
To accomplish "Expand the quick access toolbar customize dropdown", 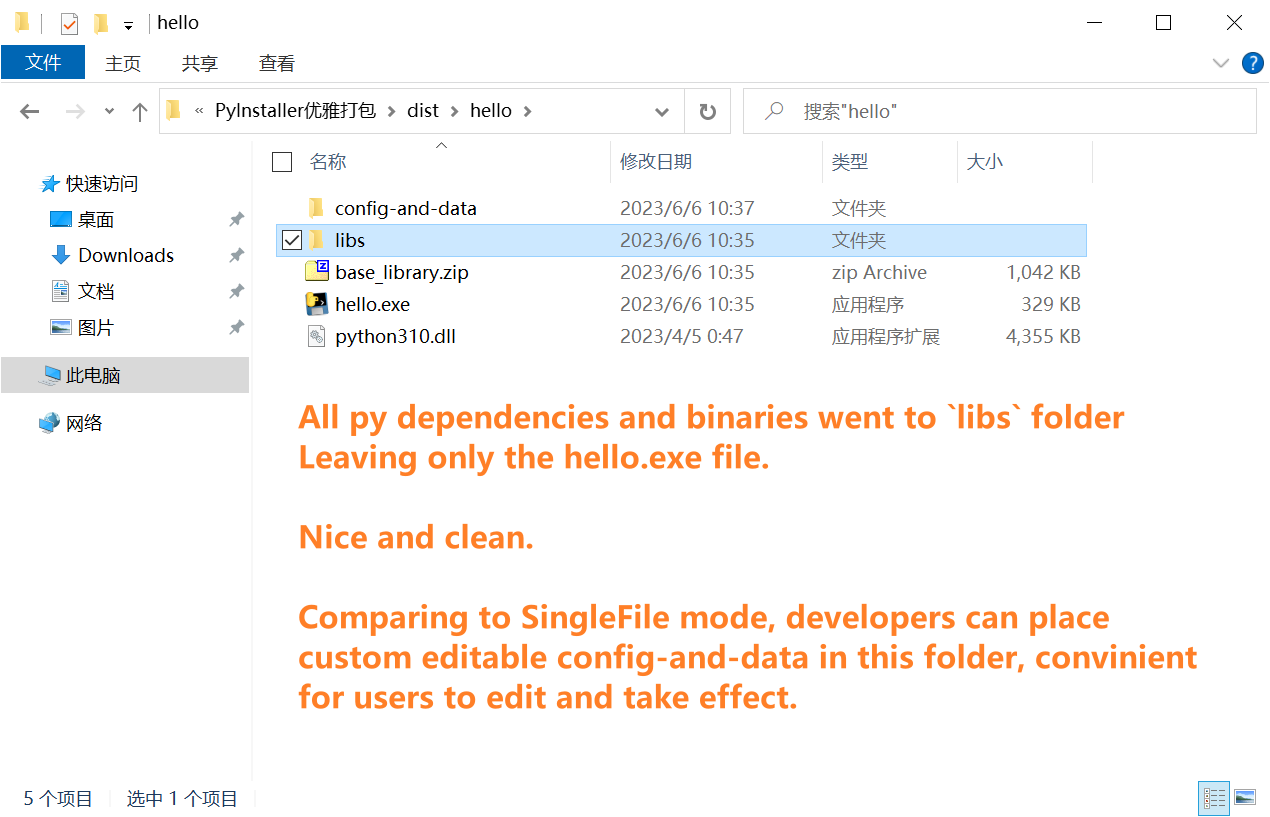I will (x=126, y=22).
